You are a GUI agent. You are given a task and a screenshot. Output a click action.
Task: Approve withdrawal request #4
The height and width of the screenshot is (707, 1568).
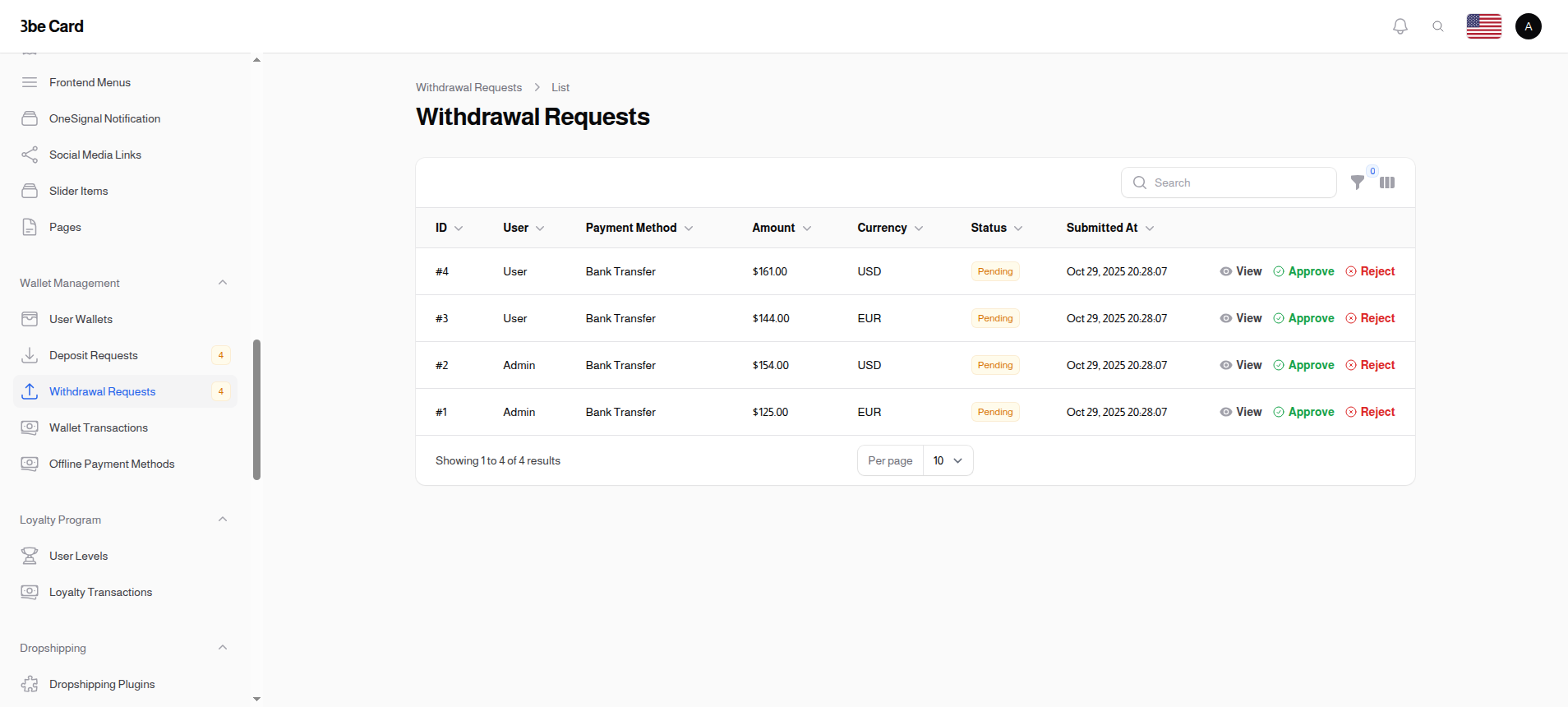(x=1303, y=271)
